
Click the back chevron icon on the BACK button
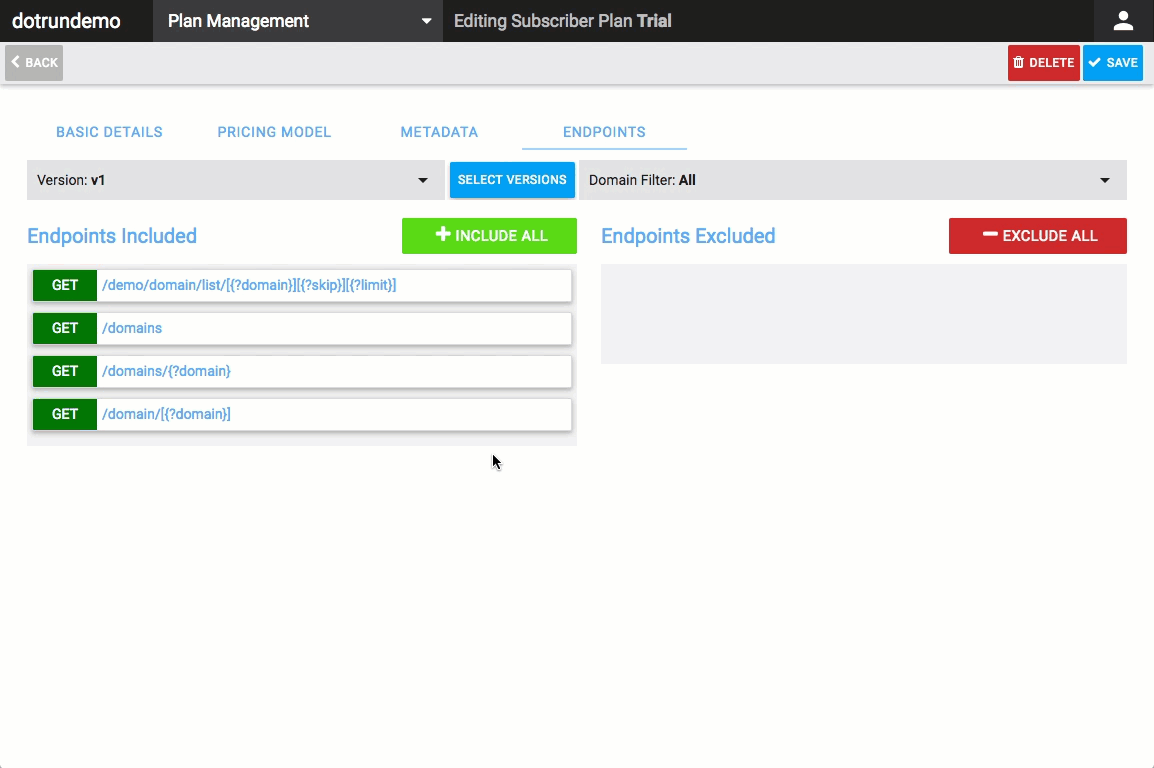(15, 62)
